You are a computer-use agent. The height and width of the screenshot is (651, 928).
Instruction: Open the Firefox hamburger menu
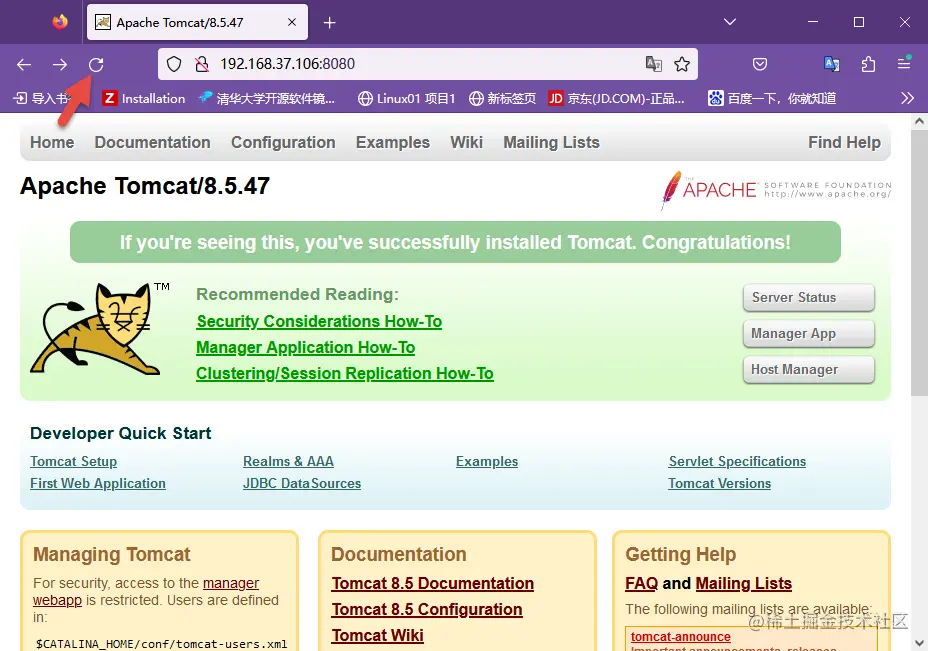pos(904,63)
